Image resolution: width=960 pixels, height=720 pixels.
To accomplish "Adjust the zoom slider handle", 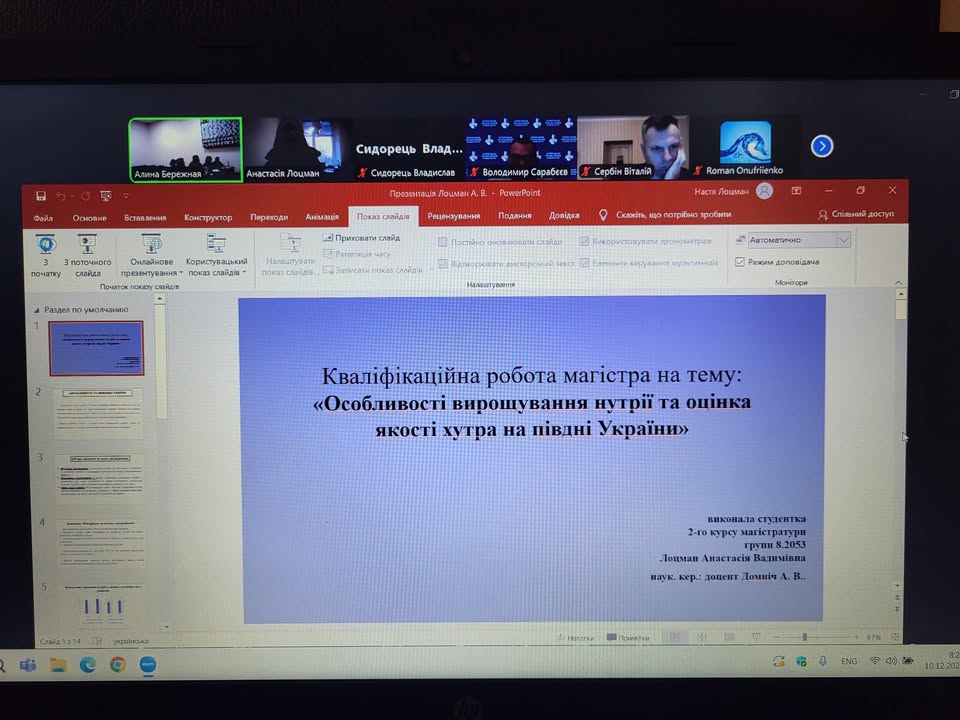I will (x=804, y=637).
